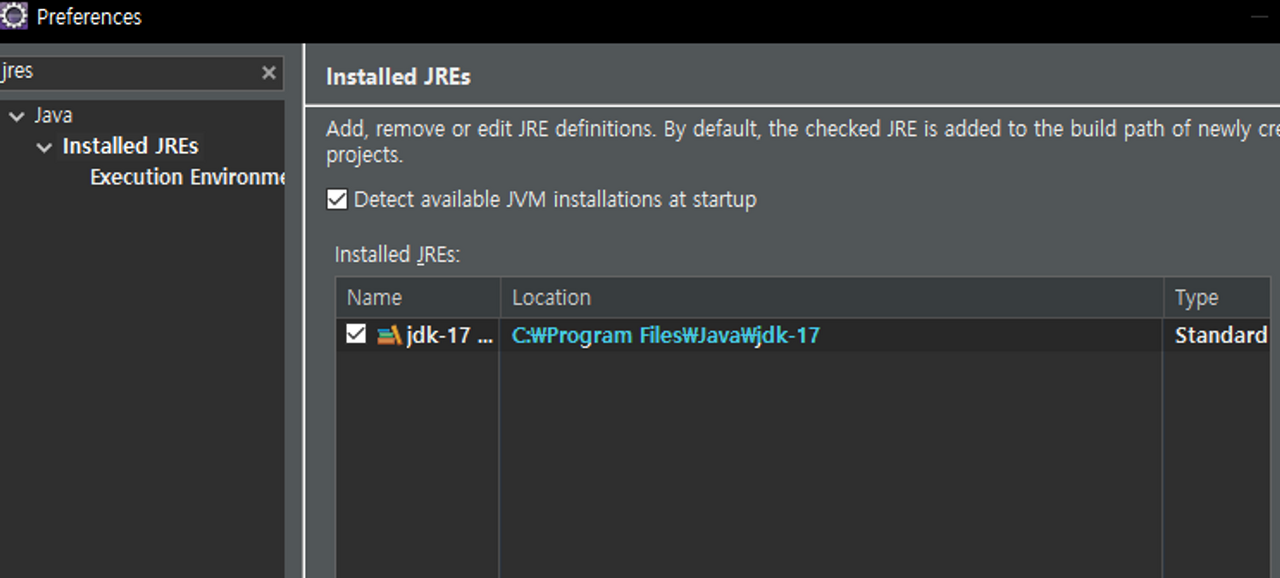
Task: Select the Java preferences category
Action: 53,115
